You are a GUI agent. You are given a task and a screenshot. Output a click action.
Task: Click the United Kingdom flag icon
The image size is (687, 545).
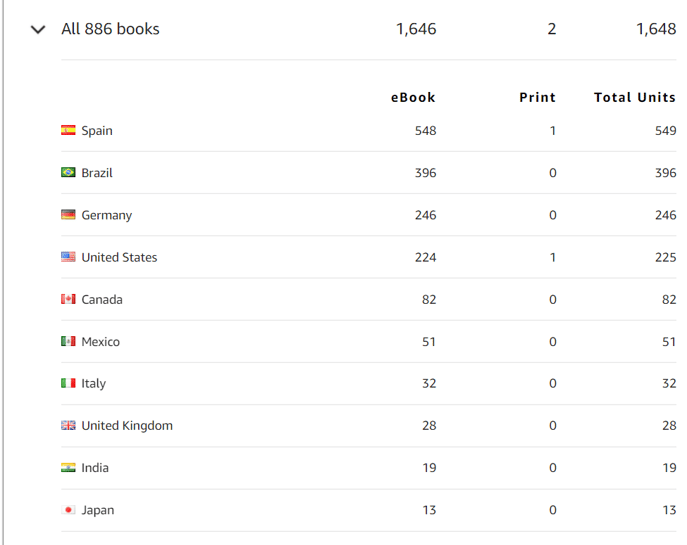click(68, 425)
